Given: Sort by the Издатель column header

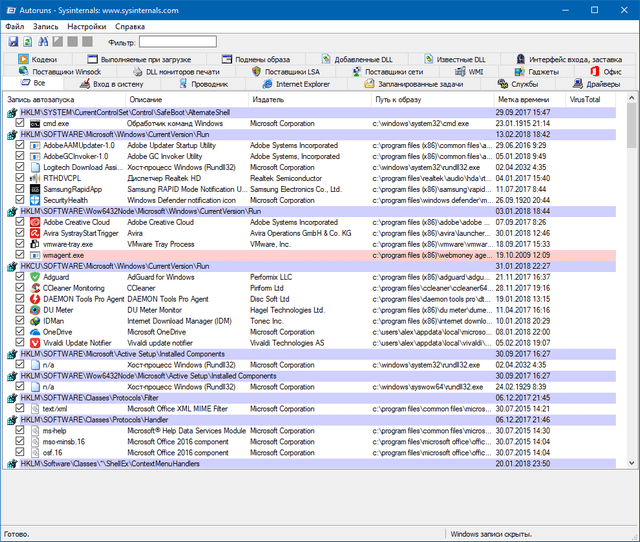Looking at the screenshot, I should click(x=268, y=100).
